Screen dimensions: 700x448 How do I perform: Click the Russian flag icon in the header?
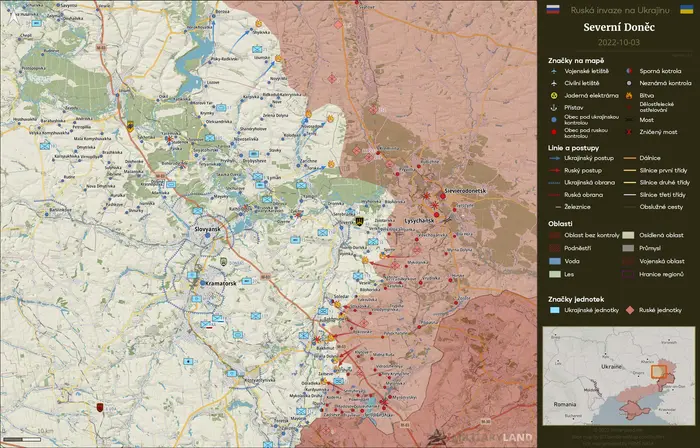pos(553,9)
